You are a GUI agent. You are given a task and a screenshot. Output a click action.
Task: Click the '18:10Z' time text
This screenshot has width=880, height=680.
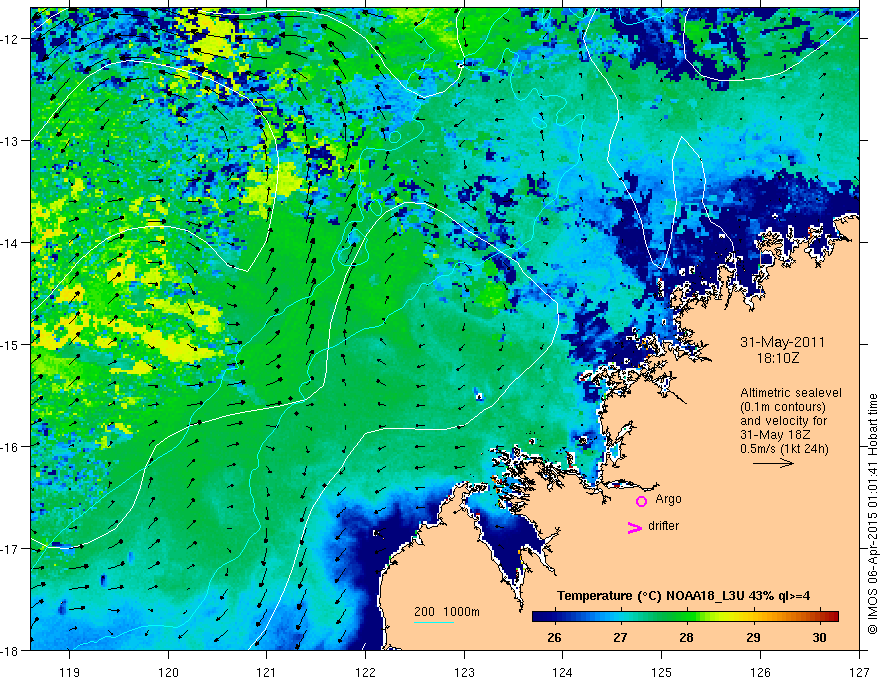[777, 358]
